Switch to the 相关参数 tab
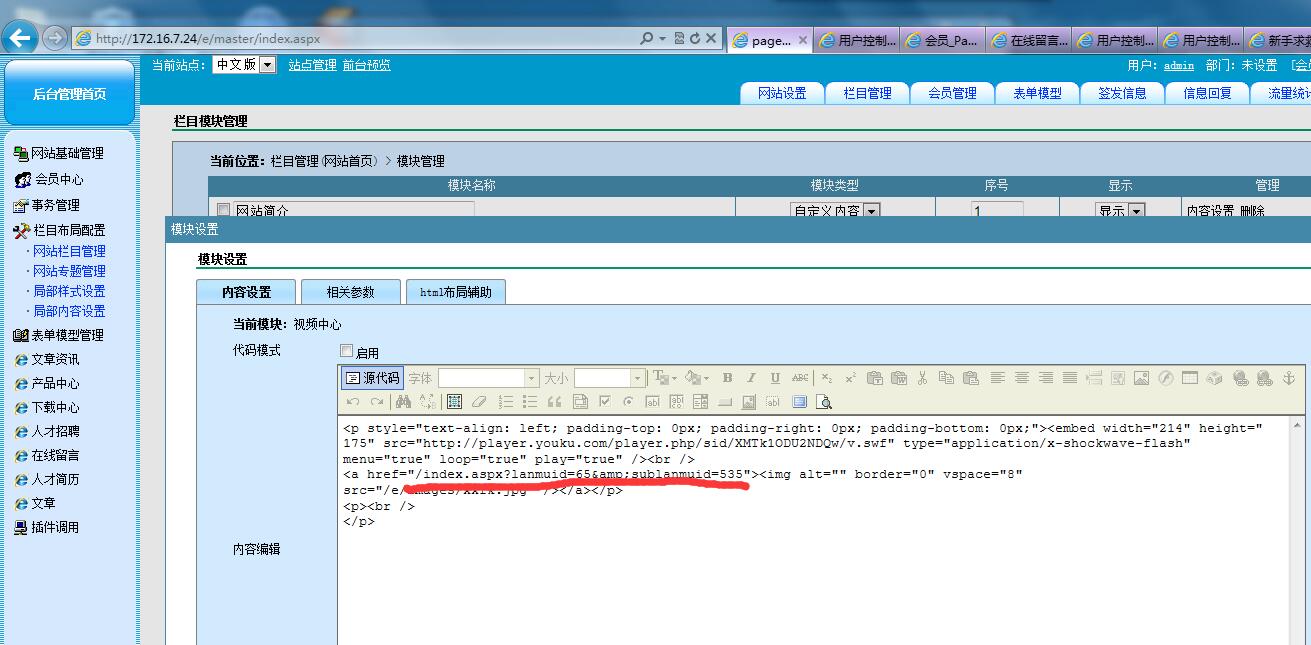 [350, 292]
